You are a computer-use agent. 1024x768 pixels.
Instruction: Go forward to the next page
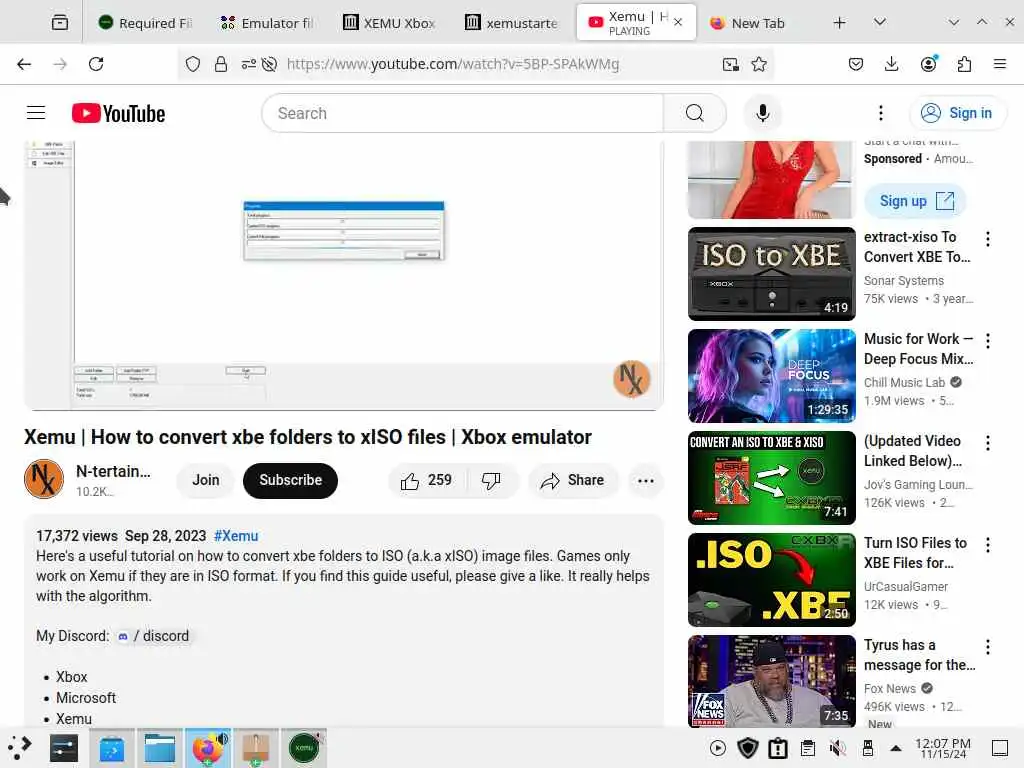coord(60,64)
